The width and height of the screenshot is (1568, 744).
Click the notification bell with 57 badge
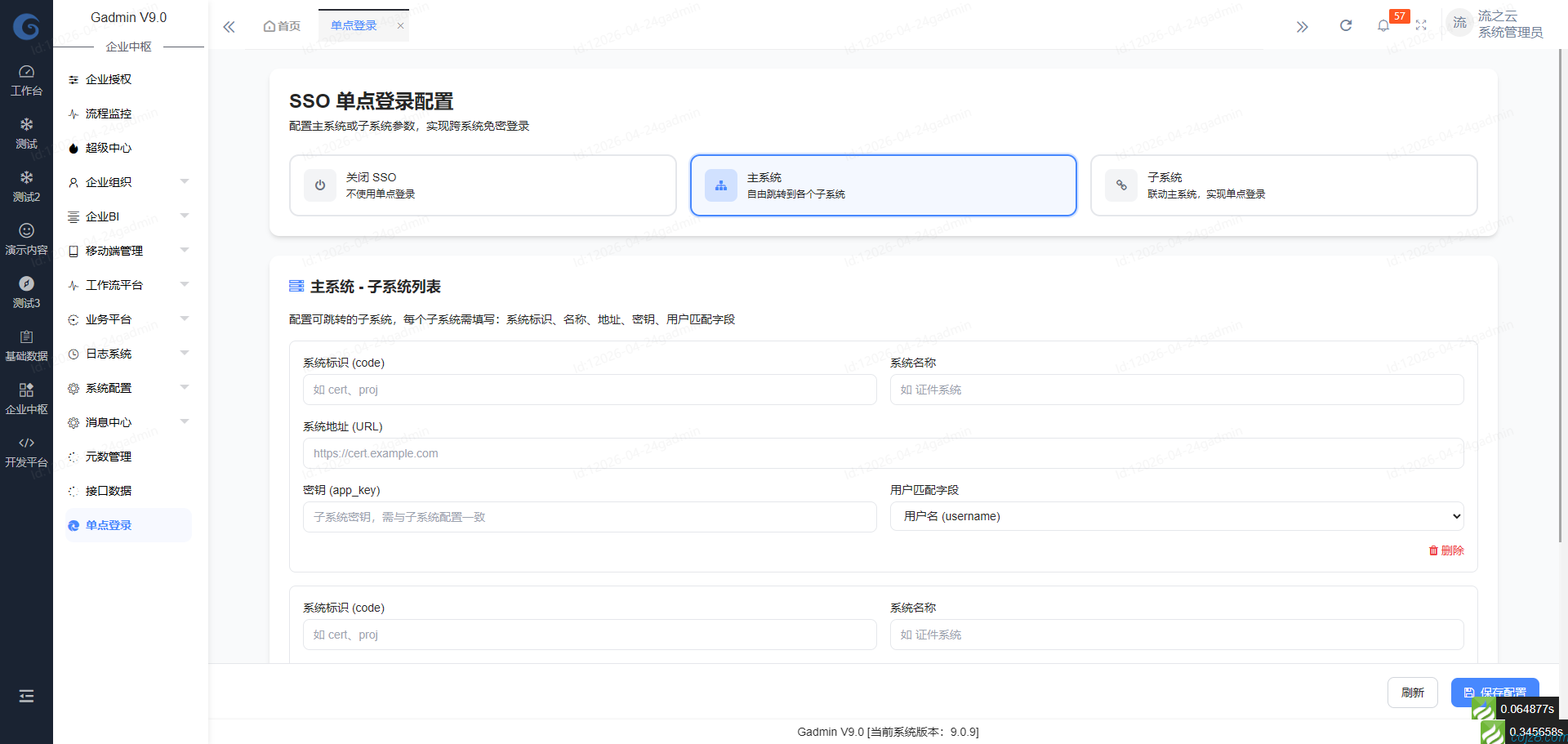point(1383,25)
